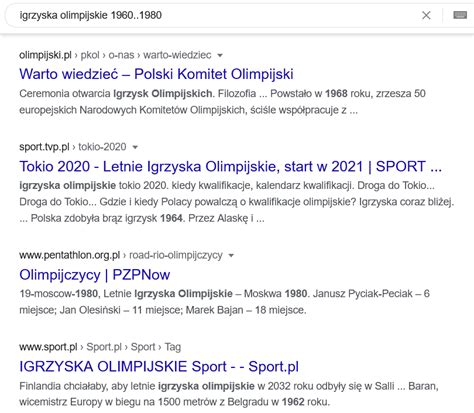The image size is (474, 413).
Task: Click the www.pentathlon.org.pl breadcrumb URL
Action: click(x=70, y=255)
